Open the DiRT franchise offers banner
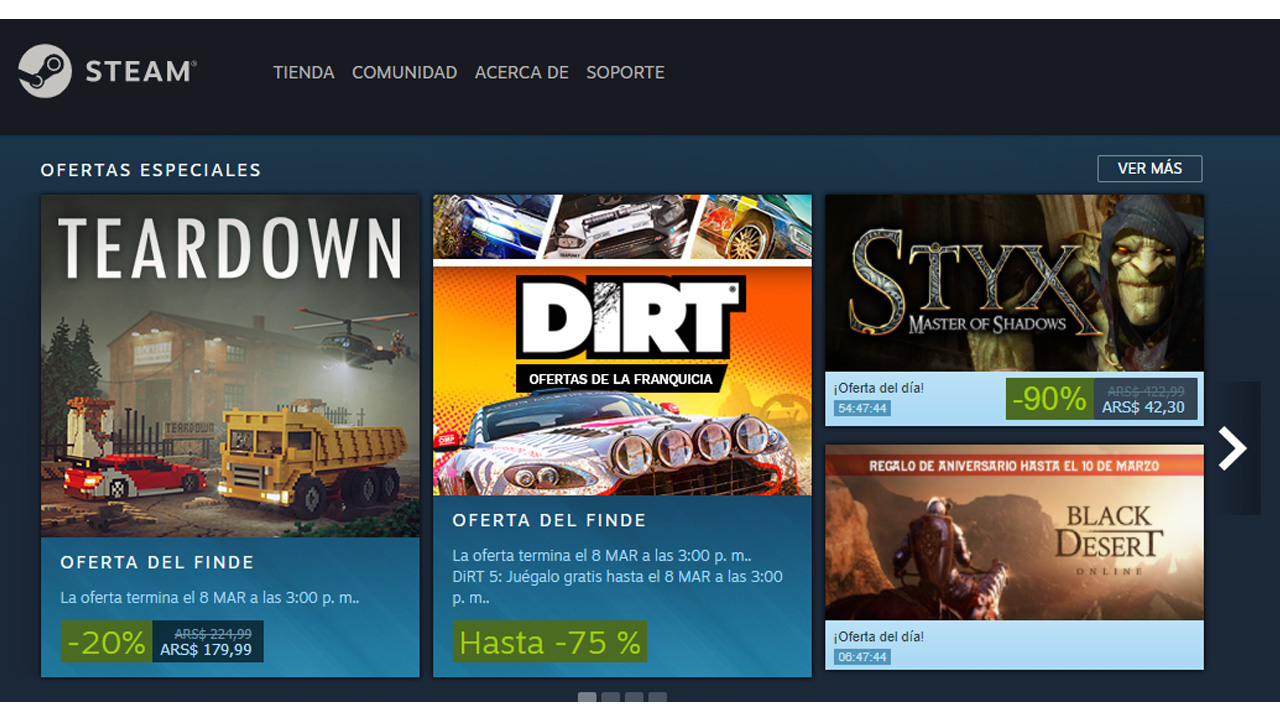 click(x=622, y=345)
